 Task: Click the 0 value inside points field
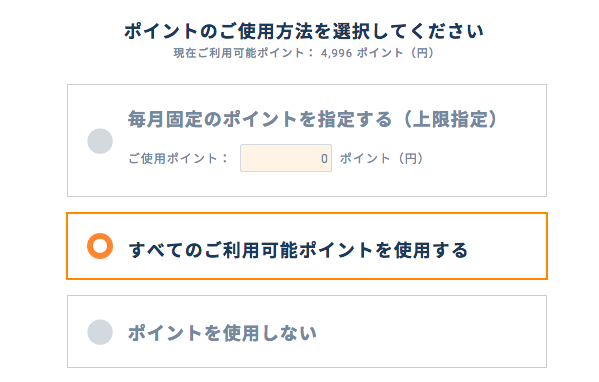[324, 159]
